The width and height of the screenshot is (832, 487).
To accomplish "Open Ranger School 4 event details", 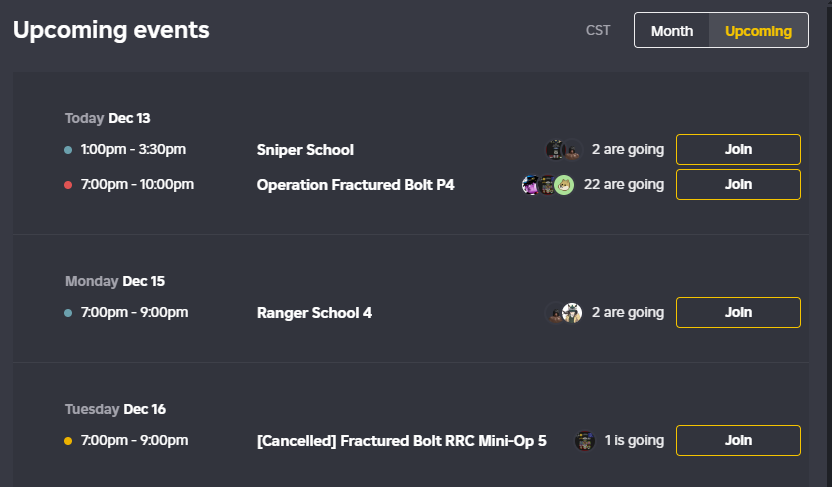I will (314, 313).
